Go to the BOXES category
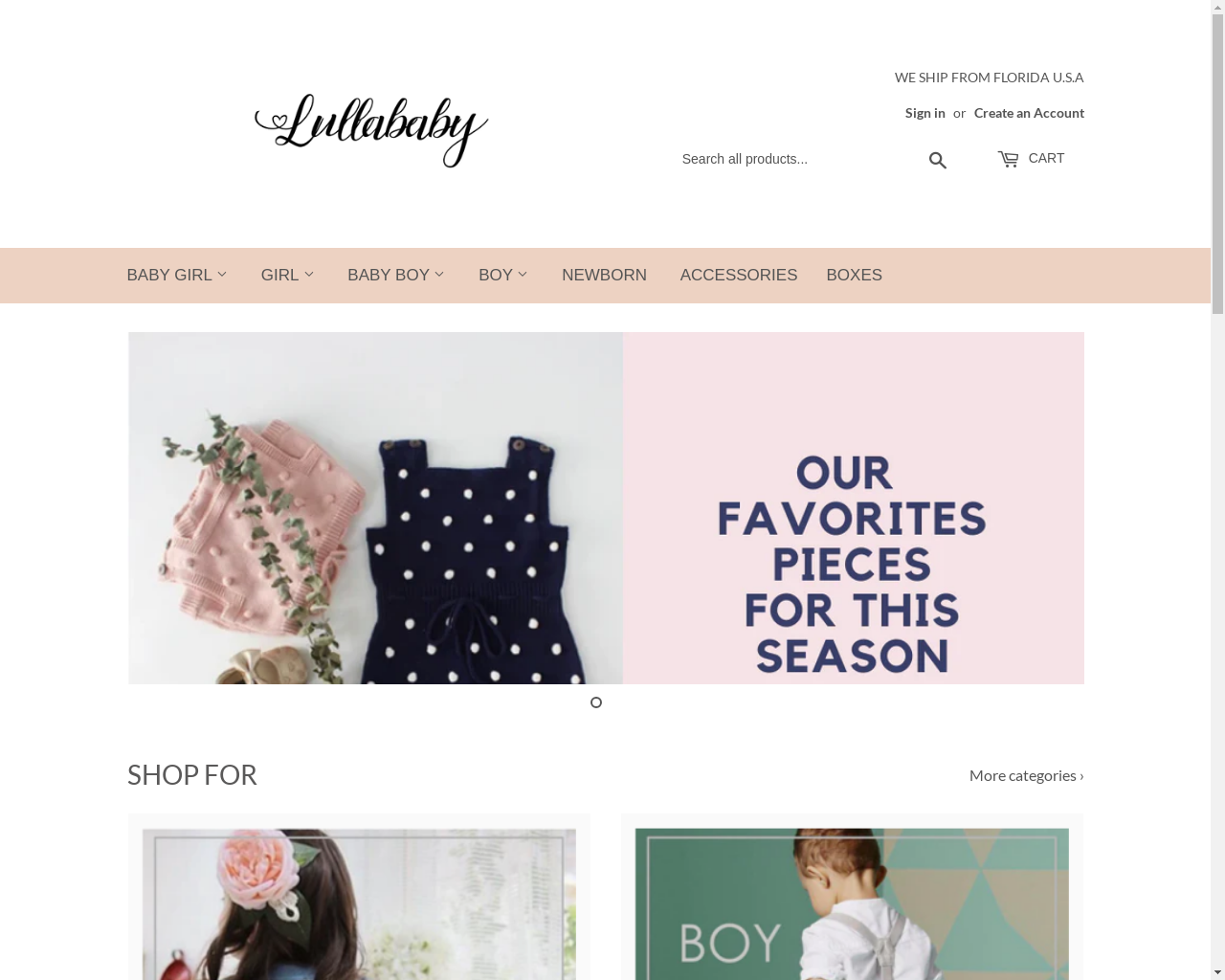Viewport: 1225px width, 980px height. click(x=854, y=276)
